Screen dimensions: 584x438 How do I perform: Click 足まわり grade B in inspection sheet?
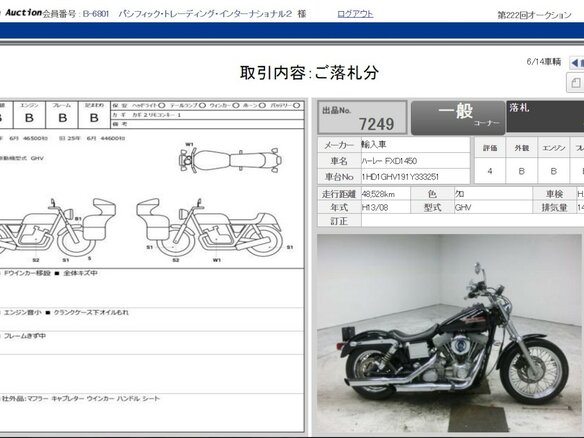point(94,118)
